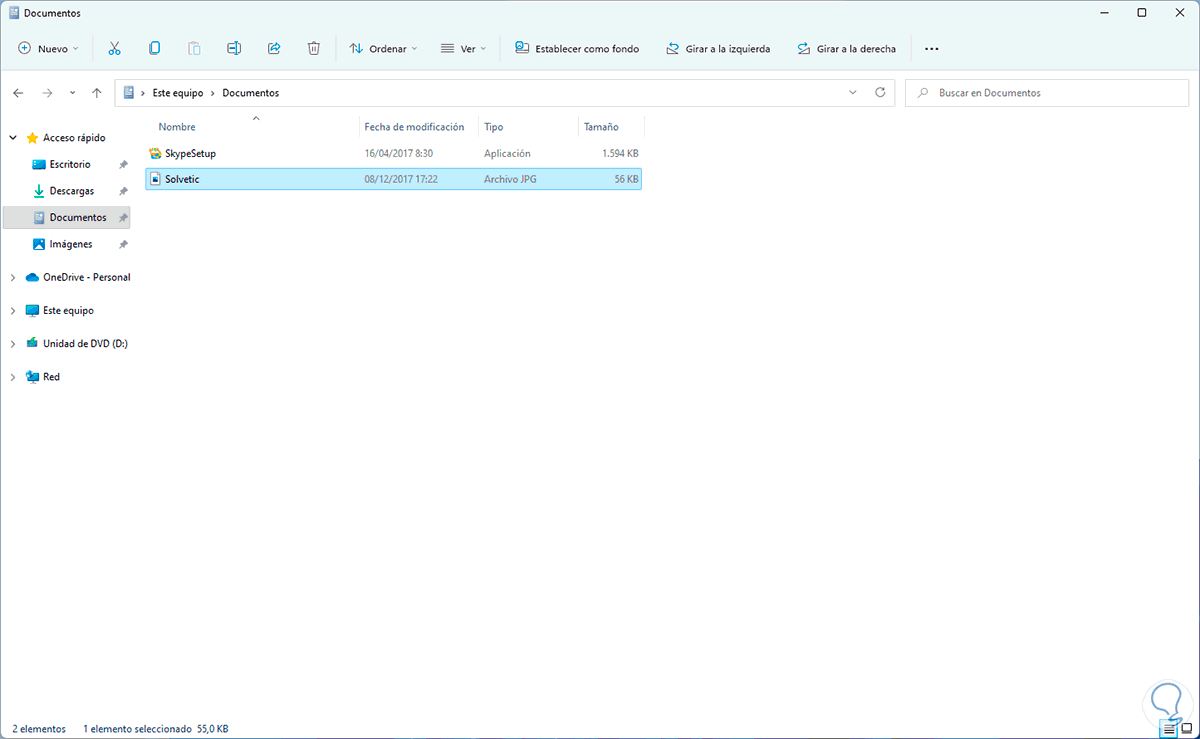
Task: Click the Documentos window title icon
Action: (12, 13)
